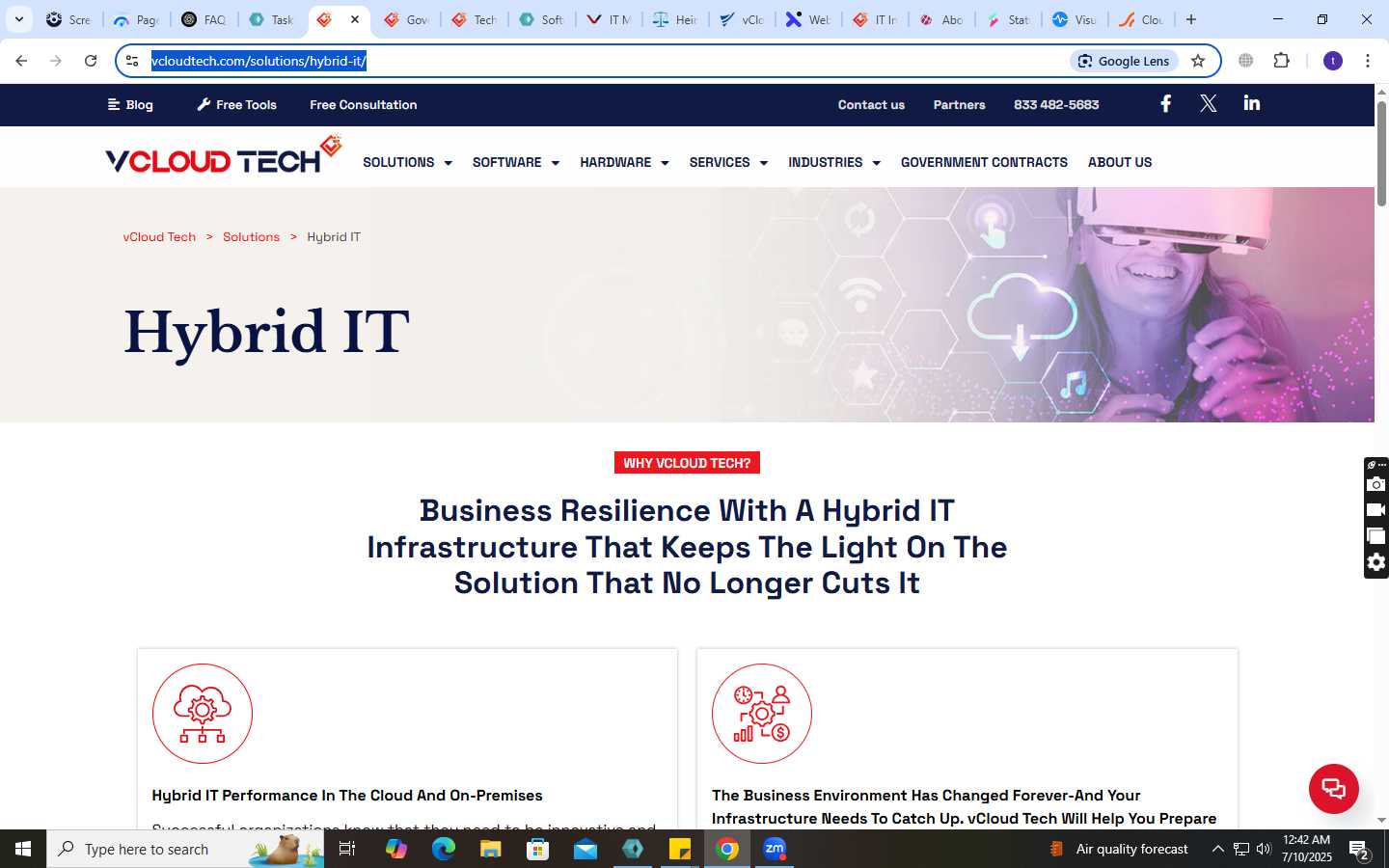Open File Explorer from taskbar
The width and height of the screenshot is (1389, 868).
point(490,849)
